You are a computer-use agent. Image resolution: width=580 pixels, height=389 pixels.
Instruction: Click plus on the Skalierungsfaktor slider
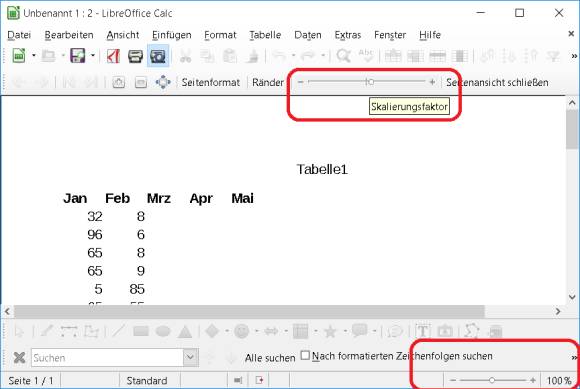point(432,82)
